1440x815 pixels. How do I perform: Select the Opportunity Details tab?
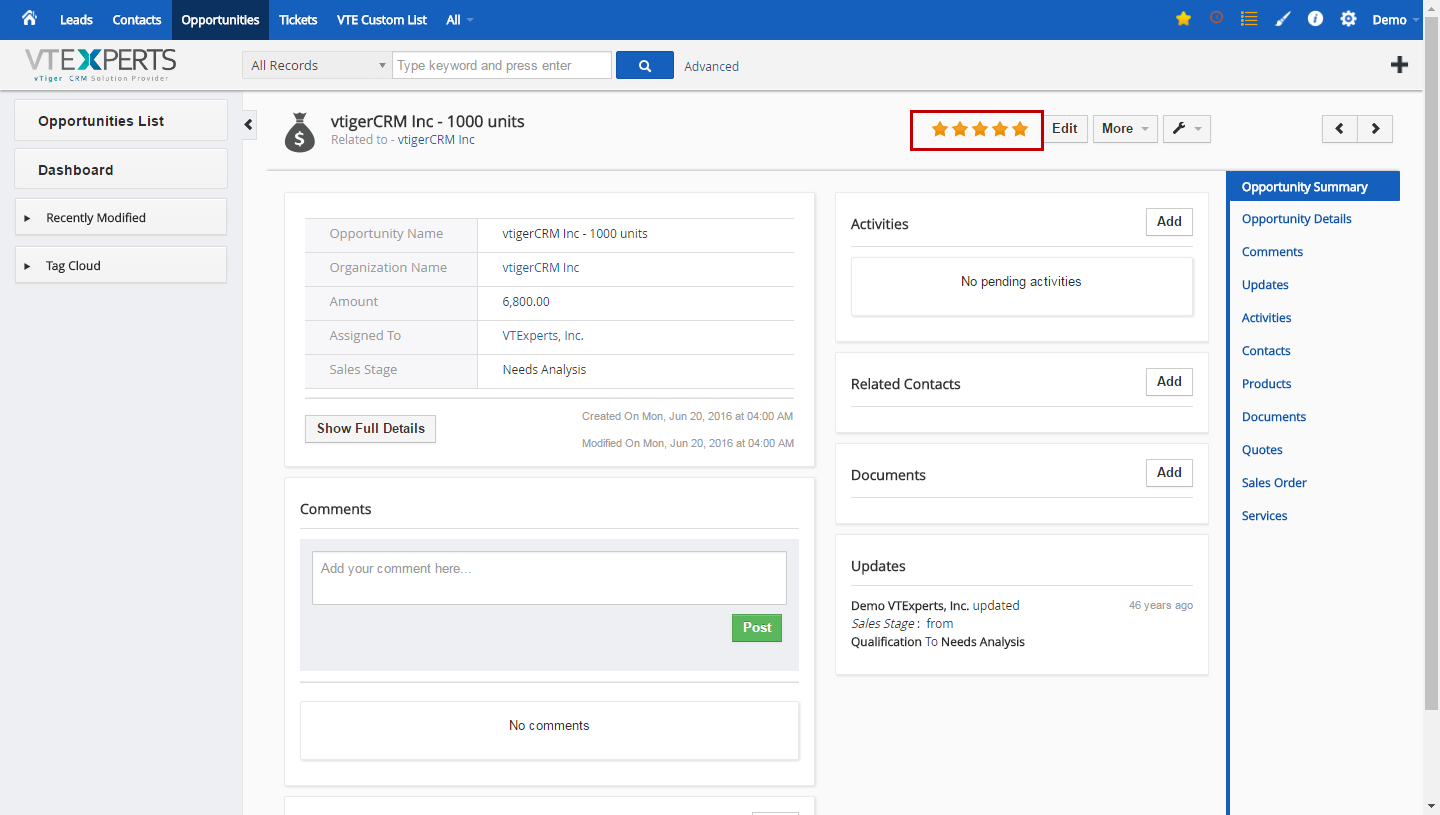(x=1297, y=219)
